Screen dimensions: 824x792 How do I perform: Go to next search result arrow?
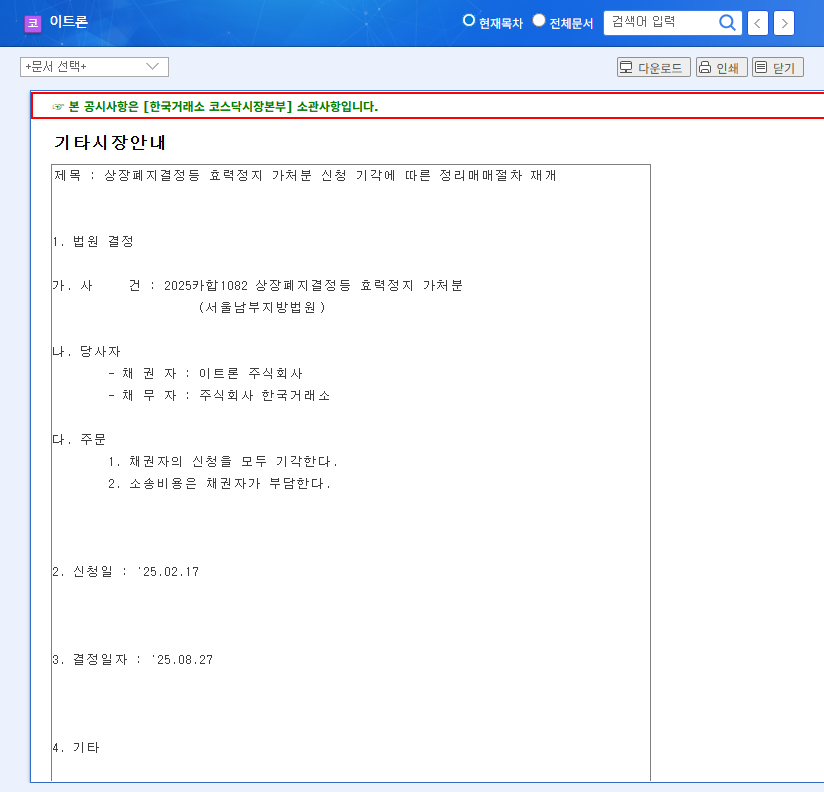tap(784, 23)
